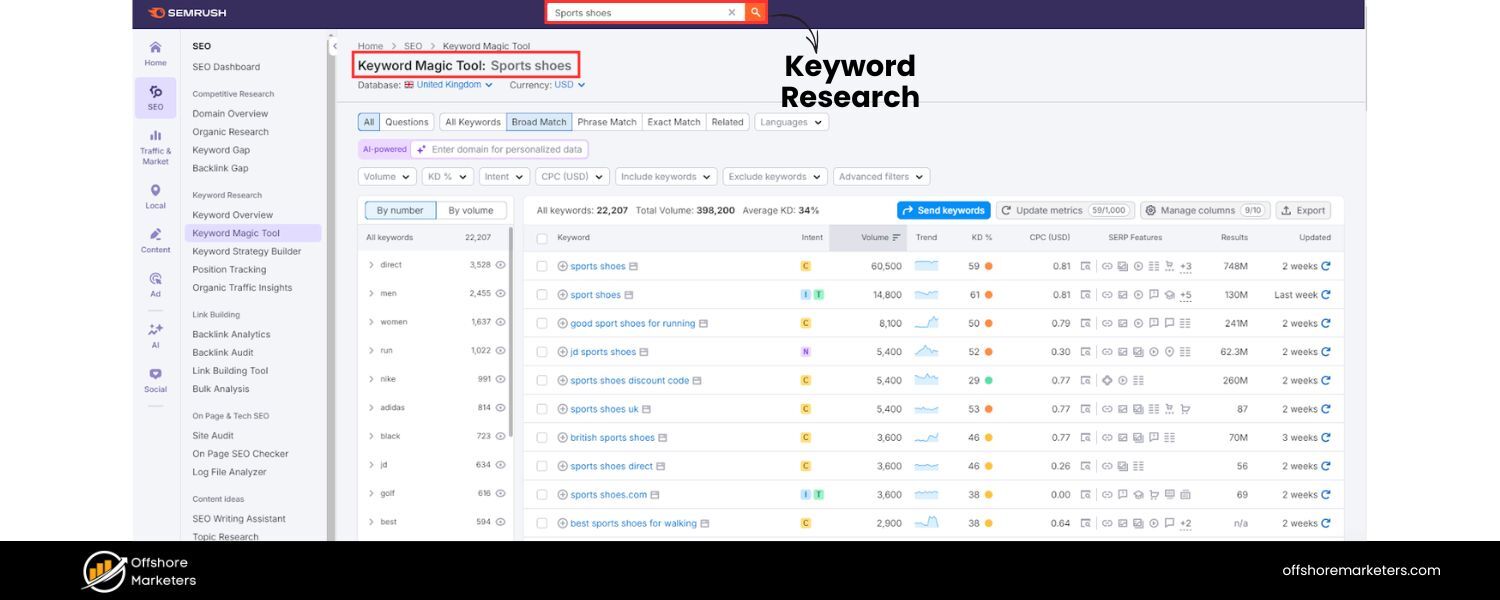This screenshot has height=600, width=1500.
Task: Tick the checkbox next to sports shoes
Action: point(541,266)
